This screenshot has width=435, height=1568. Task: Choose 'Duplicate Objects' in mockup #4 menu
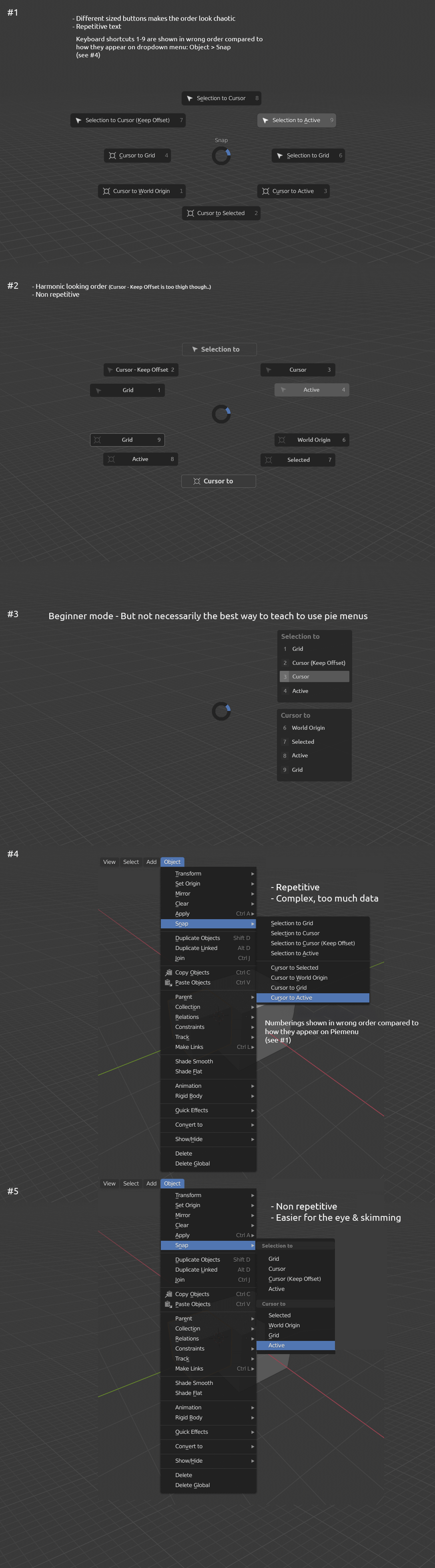pyautogui.click(x=208, y=938)
